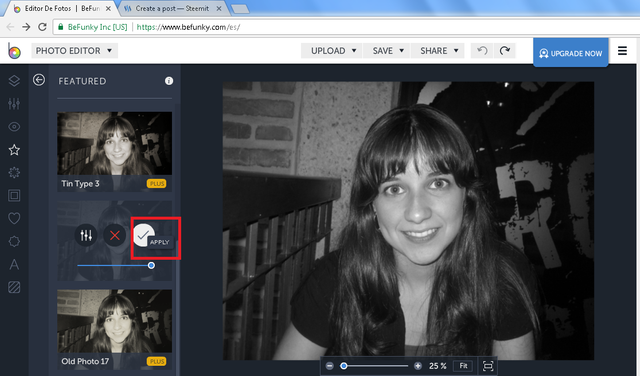Open the Save dropdown menu
The height and width of the screenshot is (376, 640).
pyautogui.click(x=386, y=51)
